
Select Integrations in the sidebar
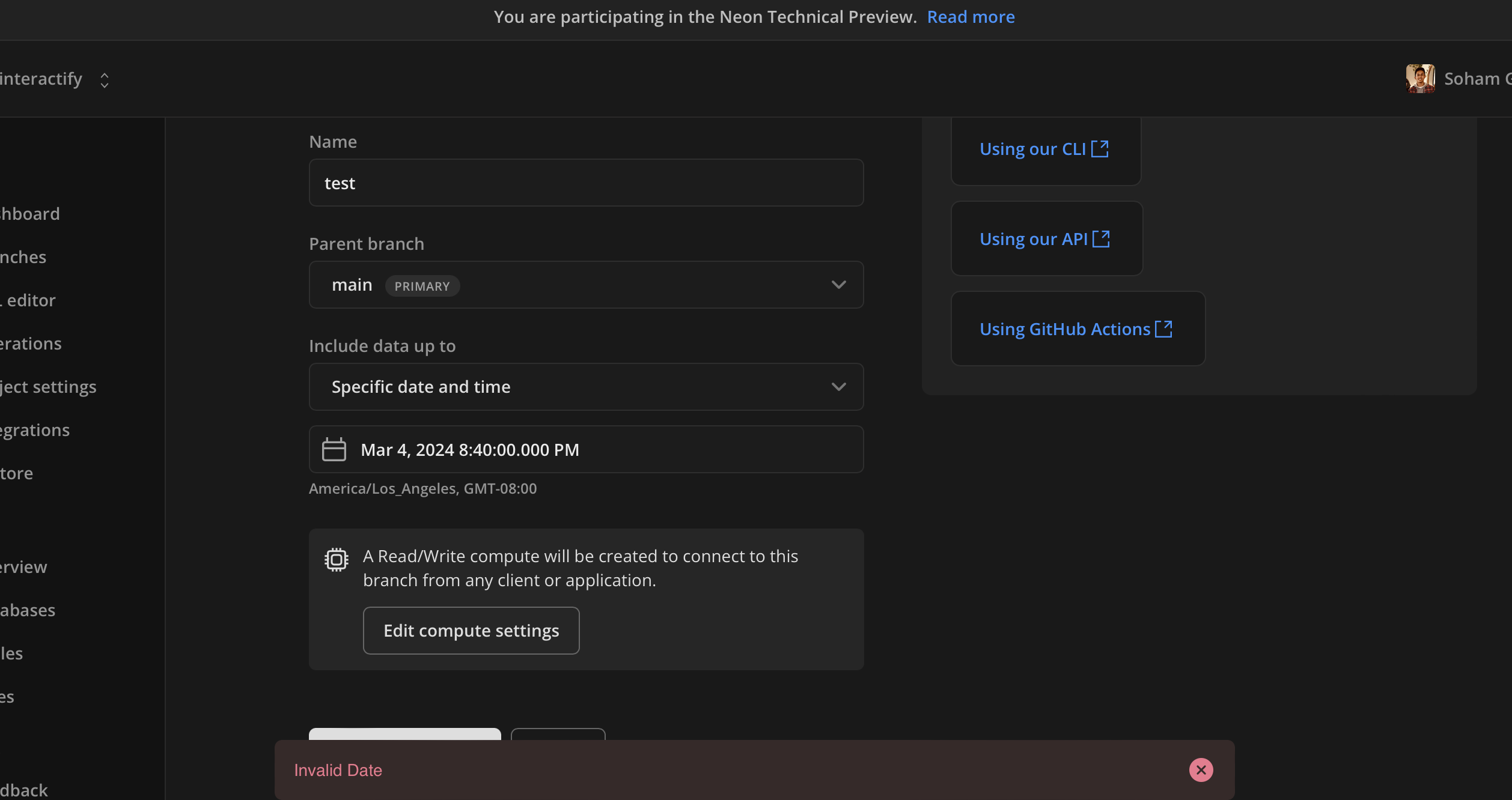(x=35, y=430)
